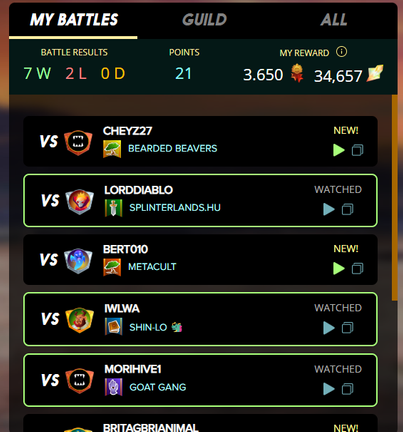Play the BERT010 battle replay

(339, 268)
